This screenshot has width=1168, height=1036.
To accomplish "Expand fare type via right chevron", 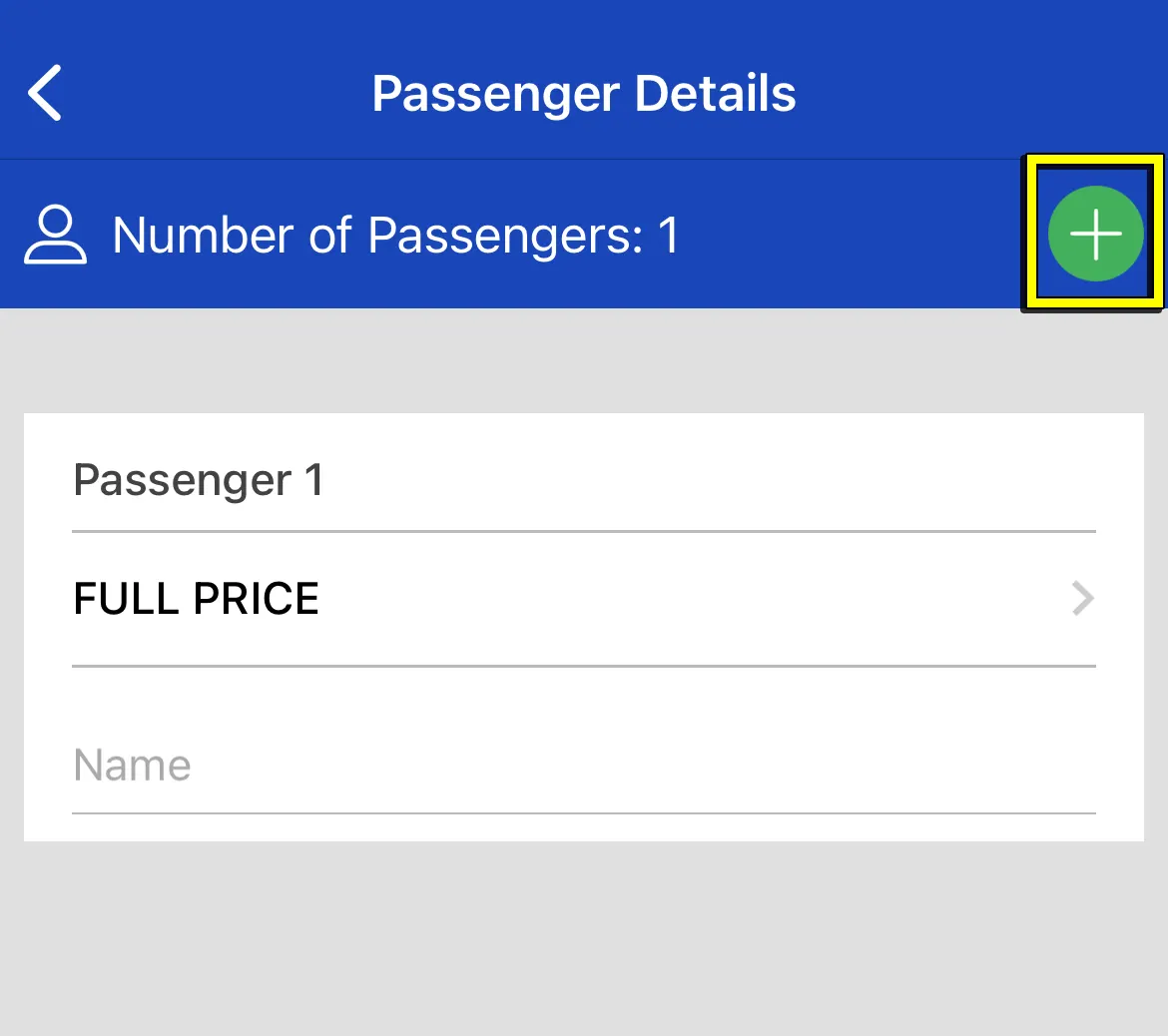I will [x=1082, y=599].
